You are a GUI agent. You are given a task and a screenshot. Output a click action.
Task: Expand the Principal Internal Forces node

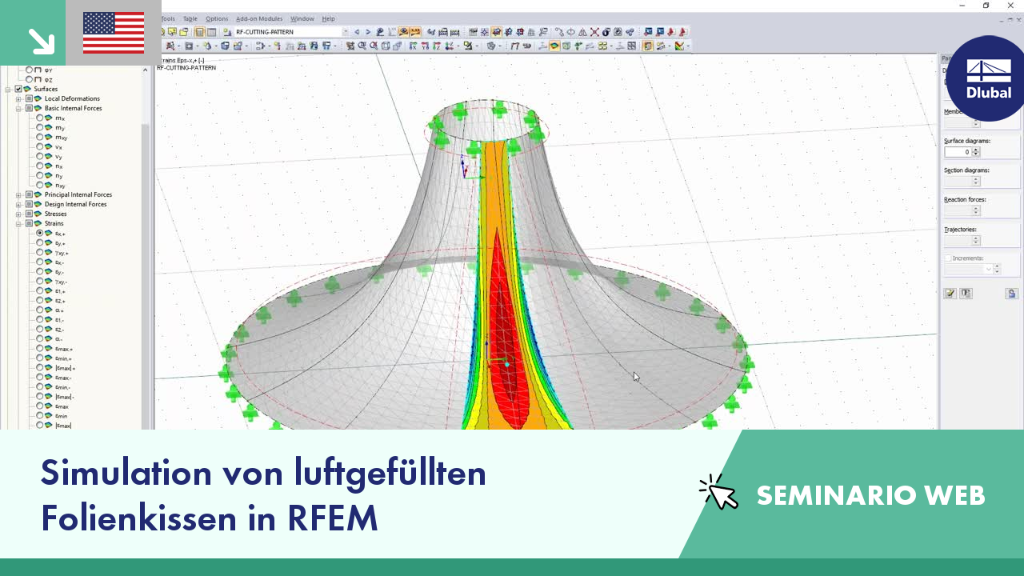click(x=19, y=195)
